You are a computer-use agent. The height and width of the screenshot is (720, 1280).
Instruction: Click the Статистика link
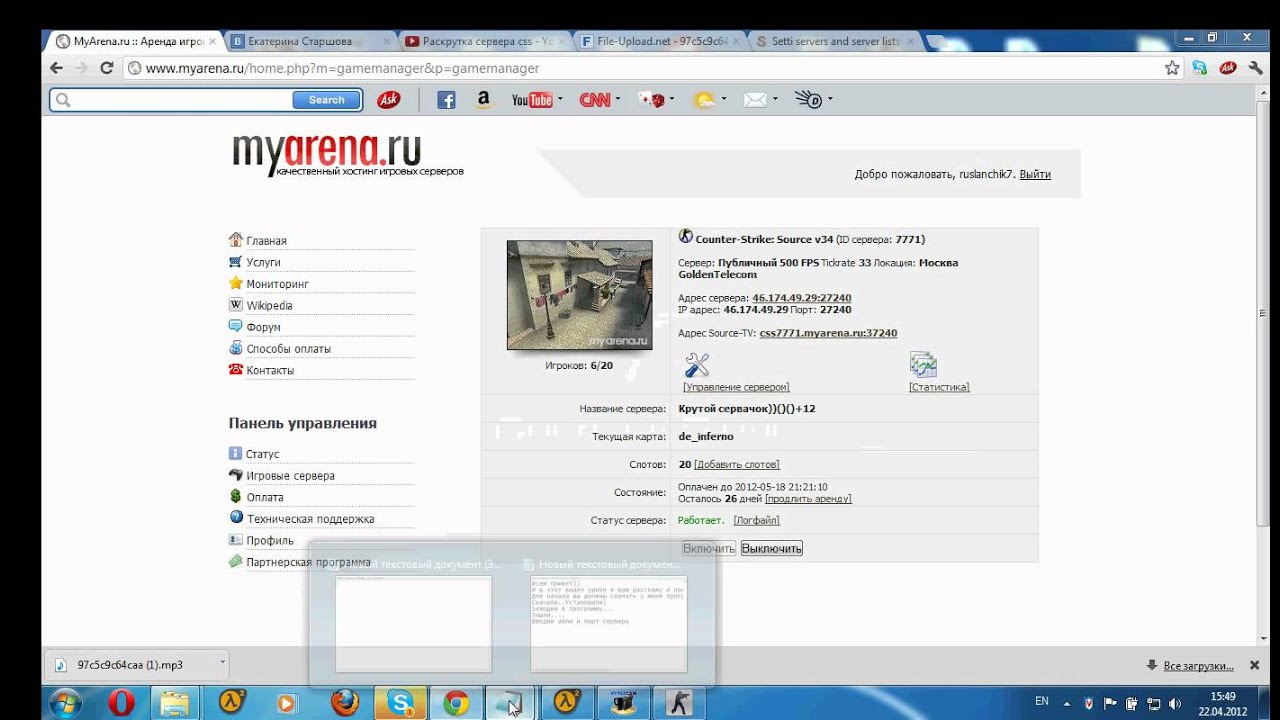939,387
